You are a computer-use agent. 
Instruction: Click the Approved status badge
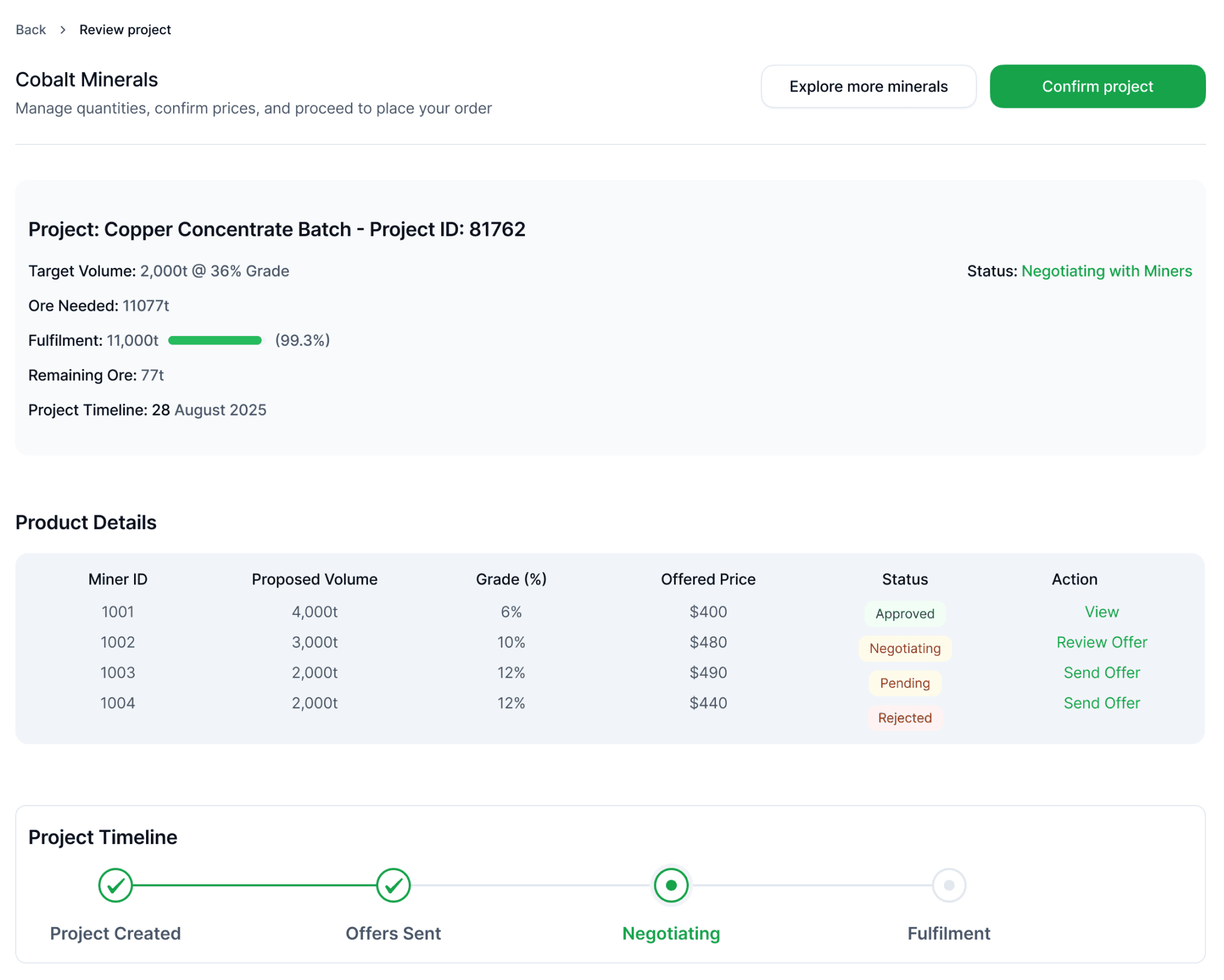pos(904,614)
